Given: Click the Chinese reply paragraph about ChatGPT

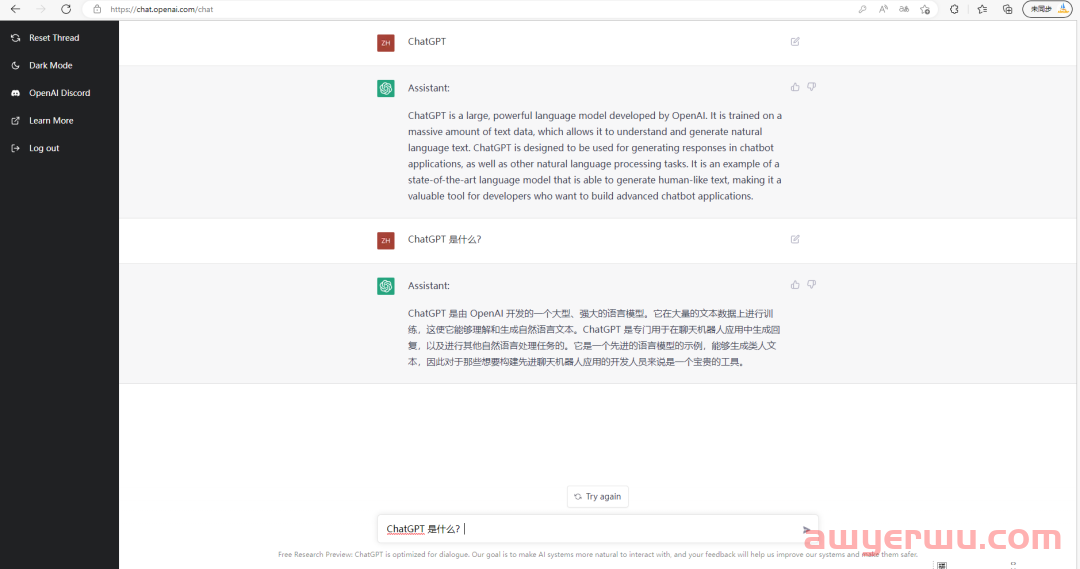Looking at the screenshot, I should click(x=594, y=338).
